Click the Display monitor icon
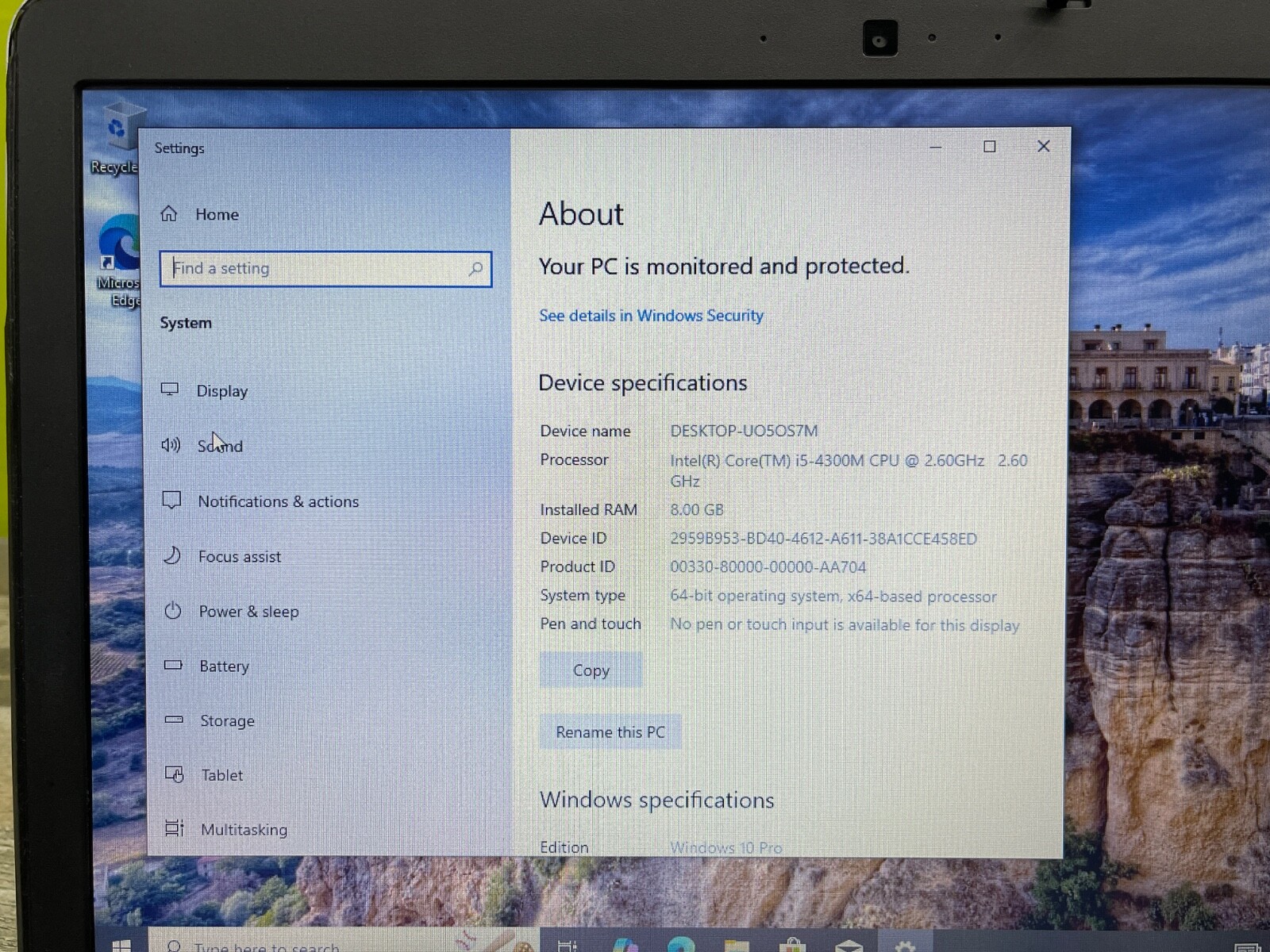Viewport: 1270px width, 952px height. point(170,389)
